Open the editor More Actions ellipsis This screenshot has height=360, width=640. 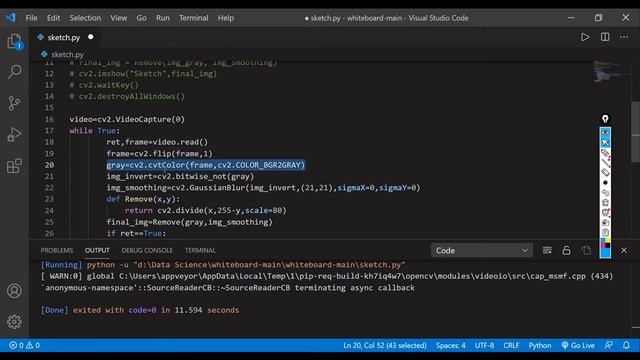[624, 37]
